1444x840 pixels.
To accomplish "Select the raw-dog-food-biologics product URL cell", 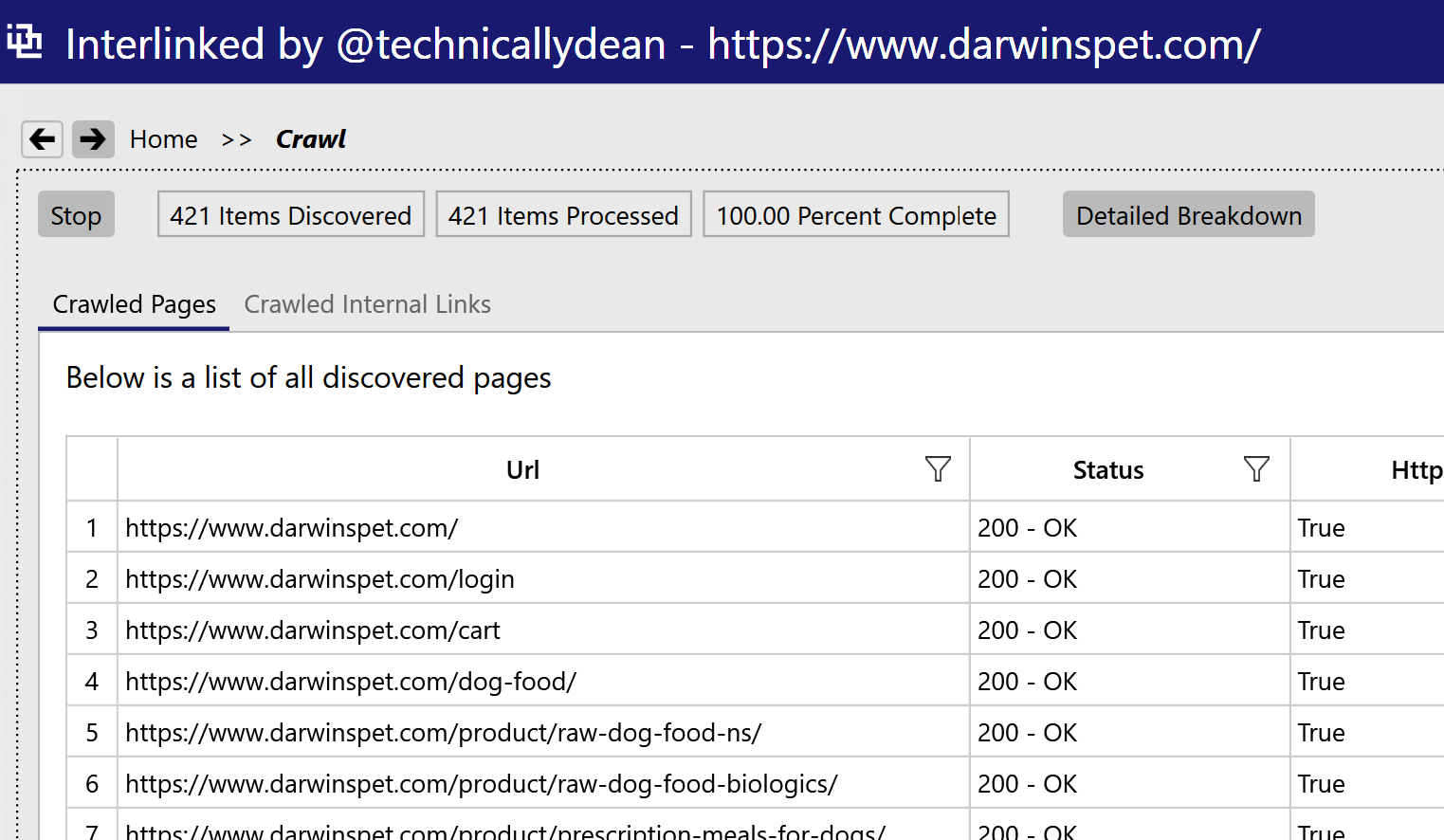I will 543,783.
